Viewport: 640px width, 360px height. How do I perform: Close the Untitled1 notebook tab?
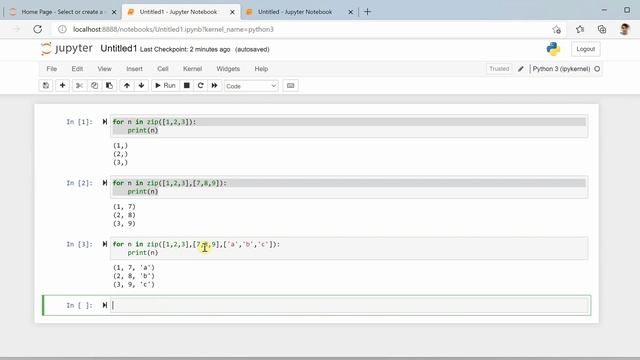232,12
